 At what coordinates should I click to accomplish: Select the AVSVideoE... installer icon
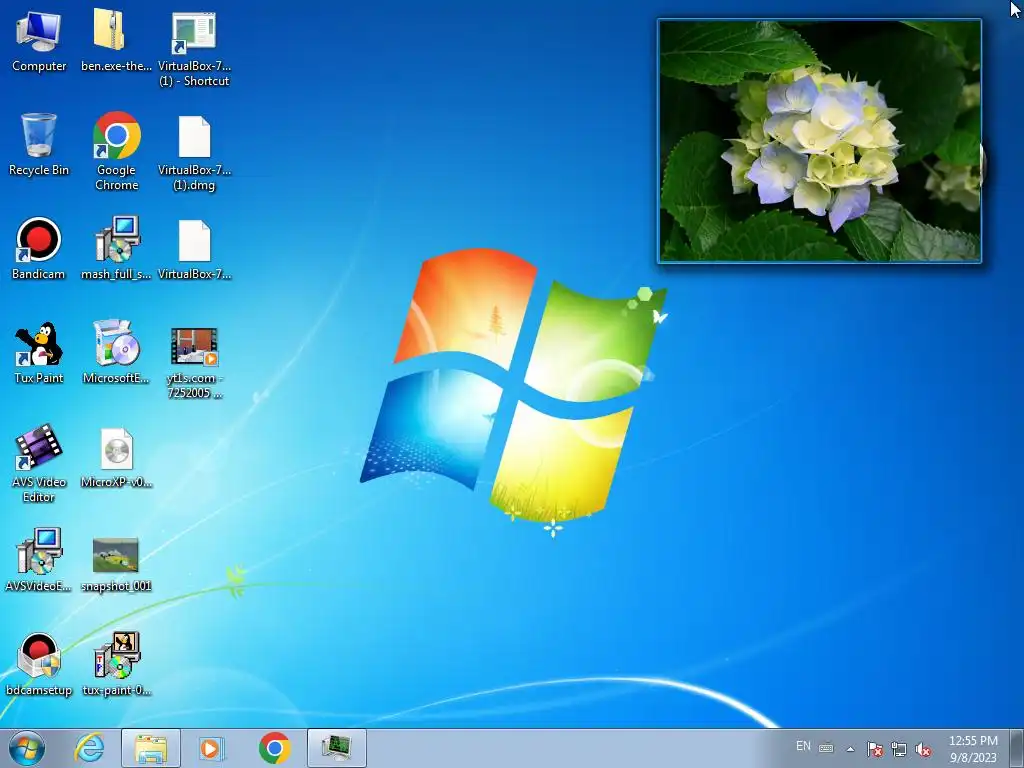coord(39,560)
